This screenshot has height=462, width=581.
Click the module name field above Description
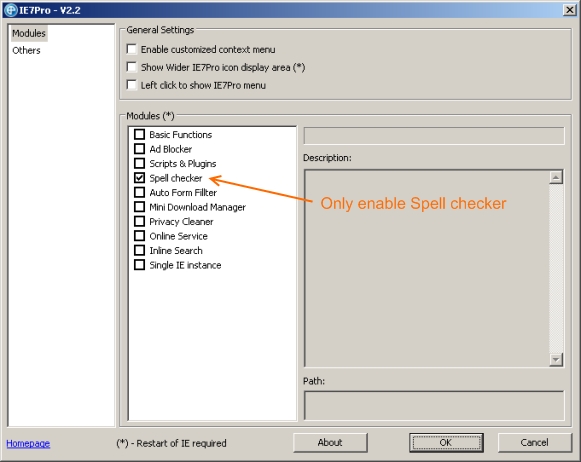click(x=434, y=136)
